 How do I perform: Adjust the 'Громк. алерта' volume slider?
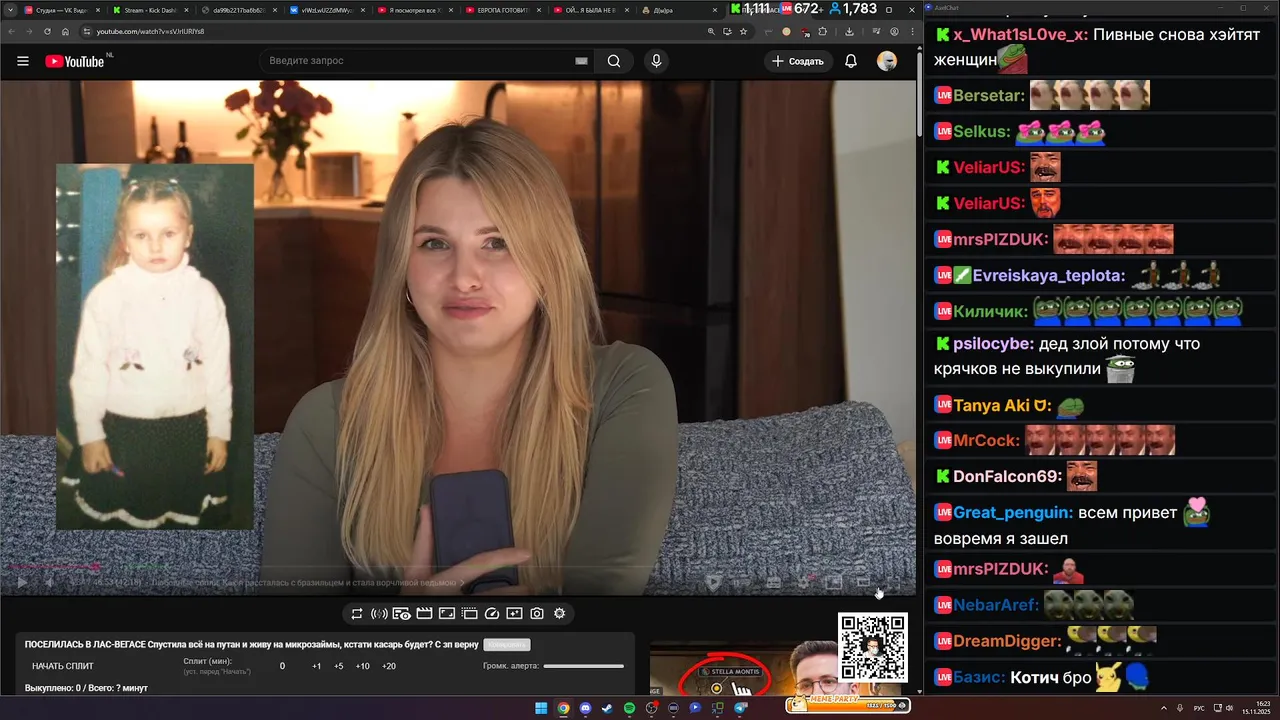point(583,666)
